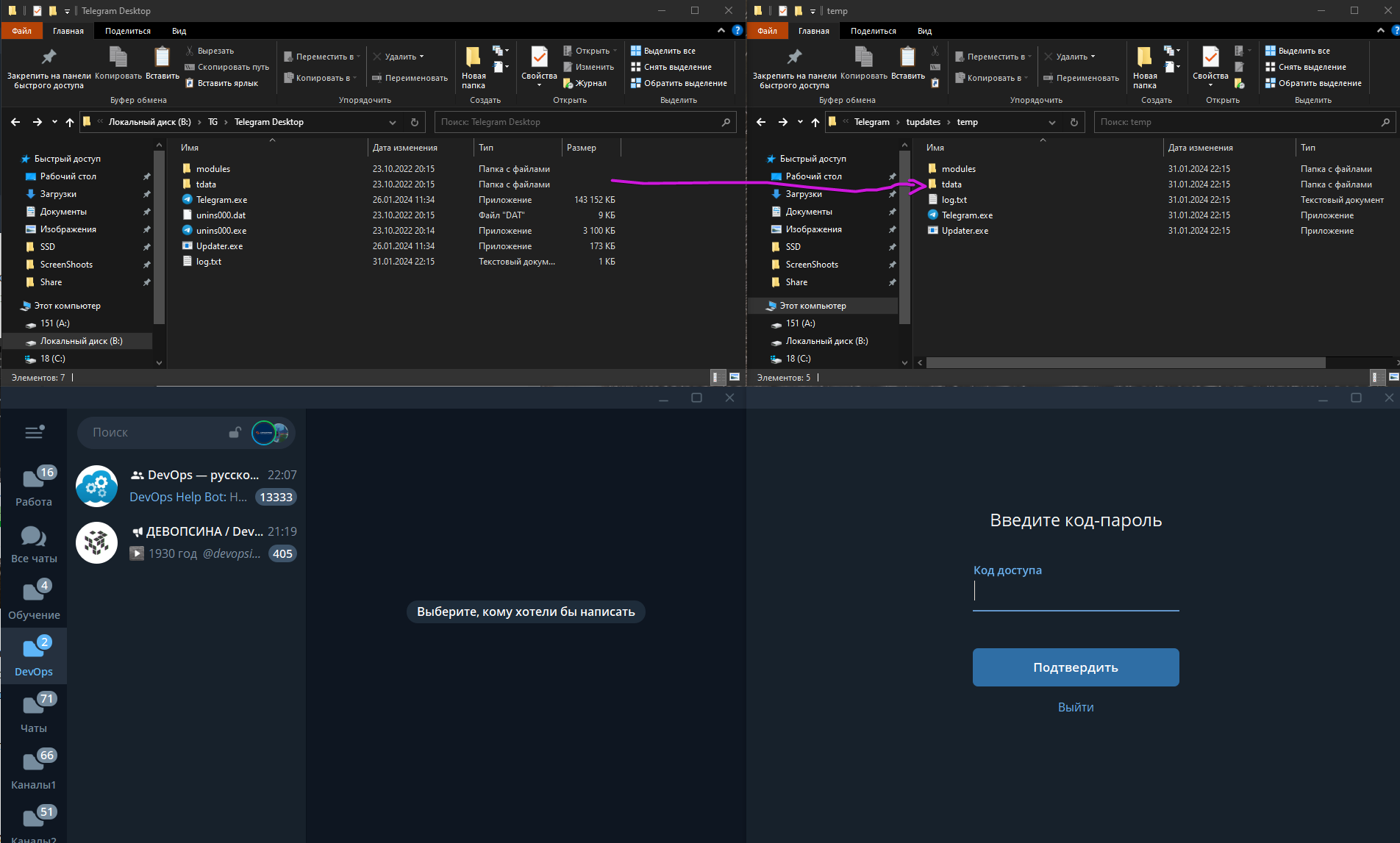Click Вставить ярлык in left Explorer
The image size is (1400, 843).
221,83
